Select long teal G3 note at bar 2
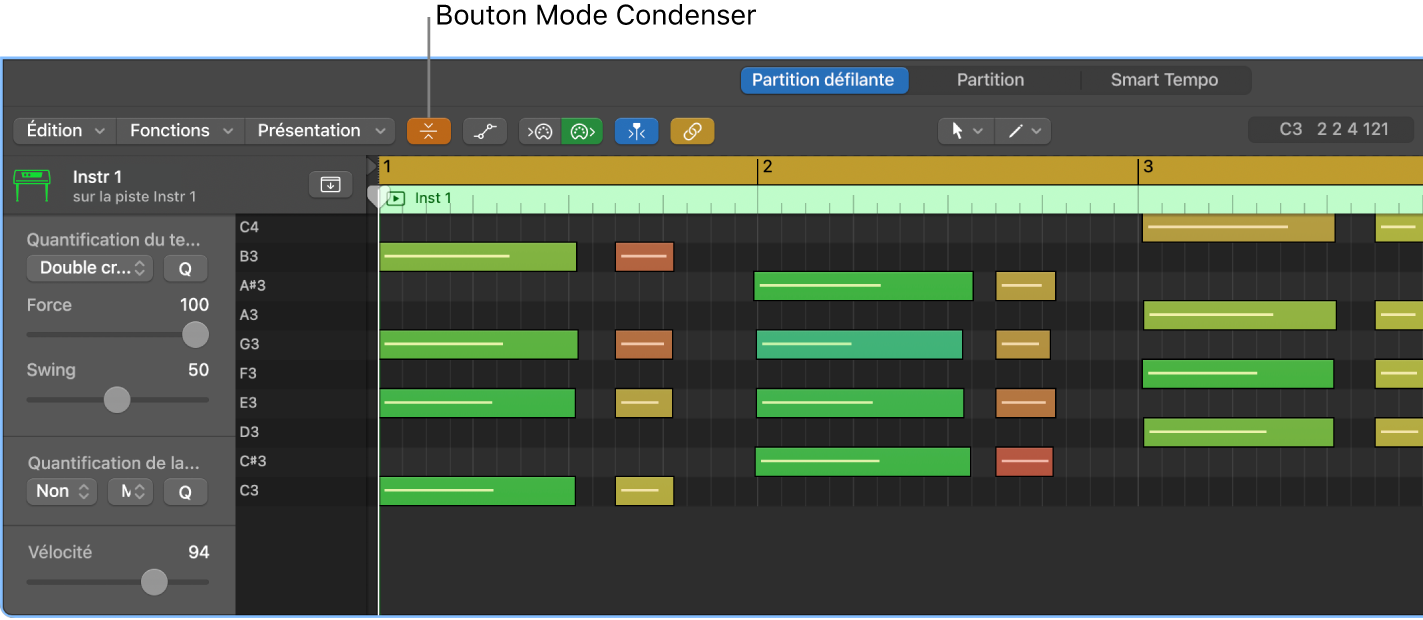This screenshot has width=1423, height=620. click(859, 344)
